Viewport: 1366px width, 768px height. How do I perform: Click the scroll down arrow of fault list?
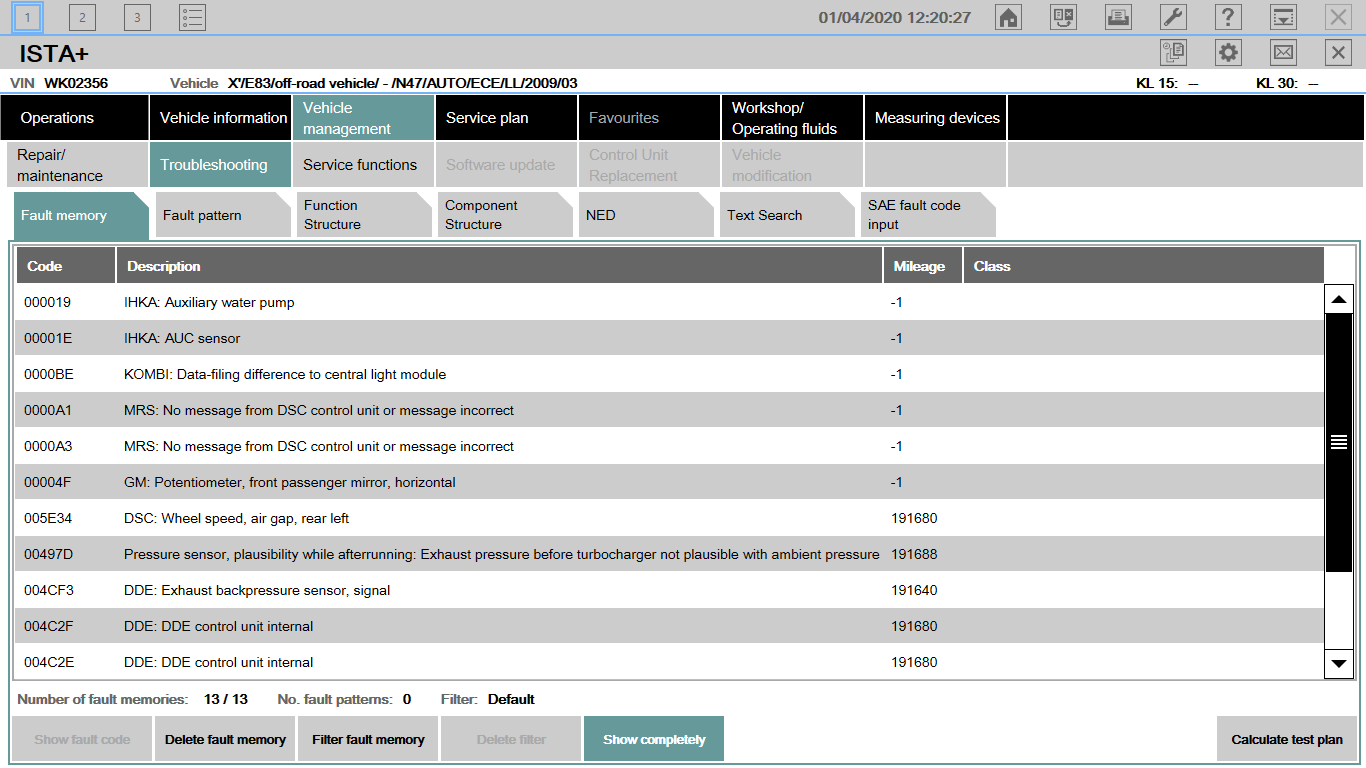point(1339,663)
